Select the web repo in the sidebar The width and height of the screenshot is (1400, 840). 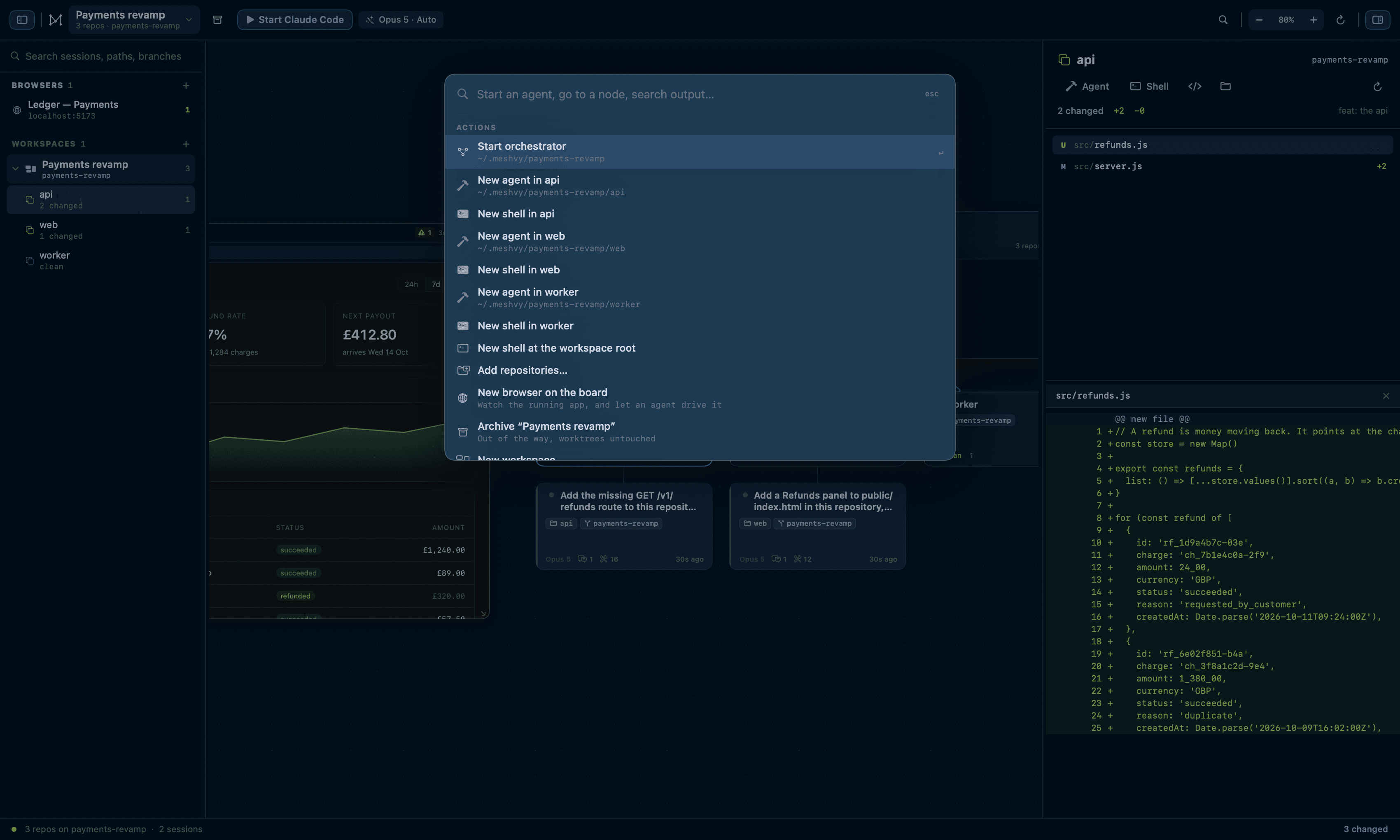[101, 230]
